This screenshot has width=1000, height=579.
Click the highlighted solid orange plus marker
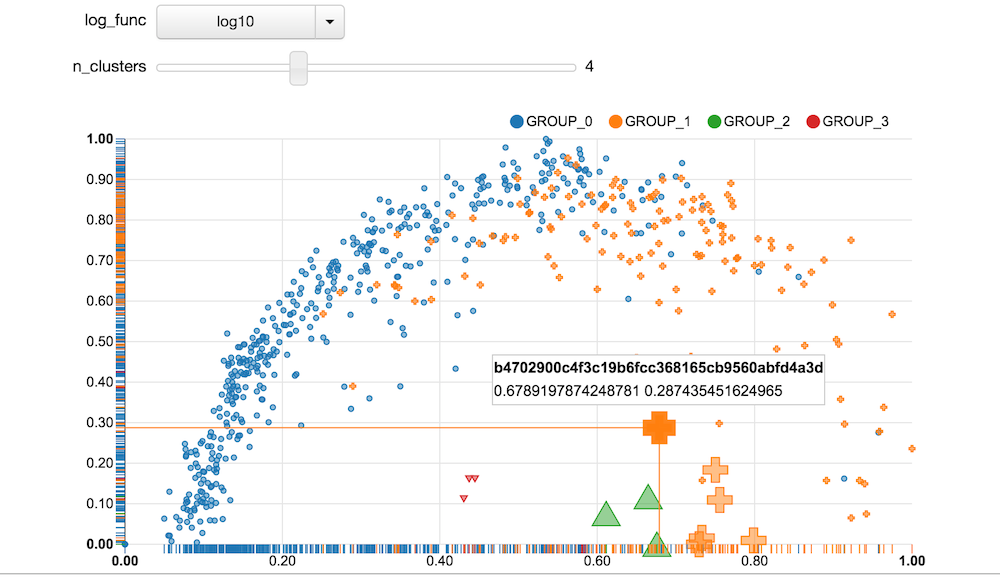pos(659,427)
